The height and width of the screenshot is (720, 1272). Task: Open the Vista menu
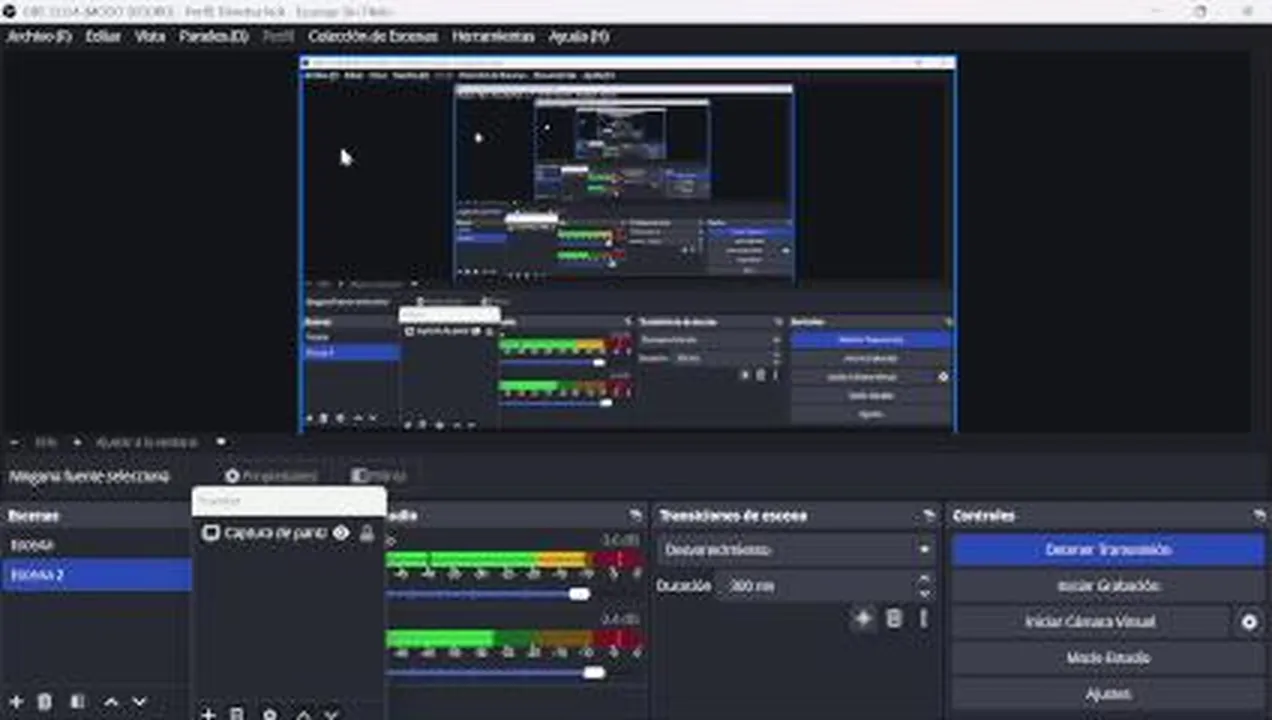[149, 36]
